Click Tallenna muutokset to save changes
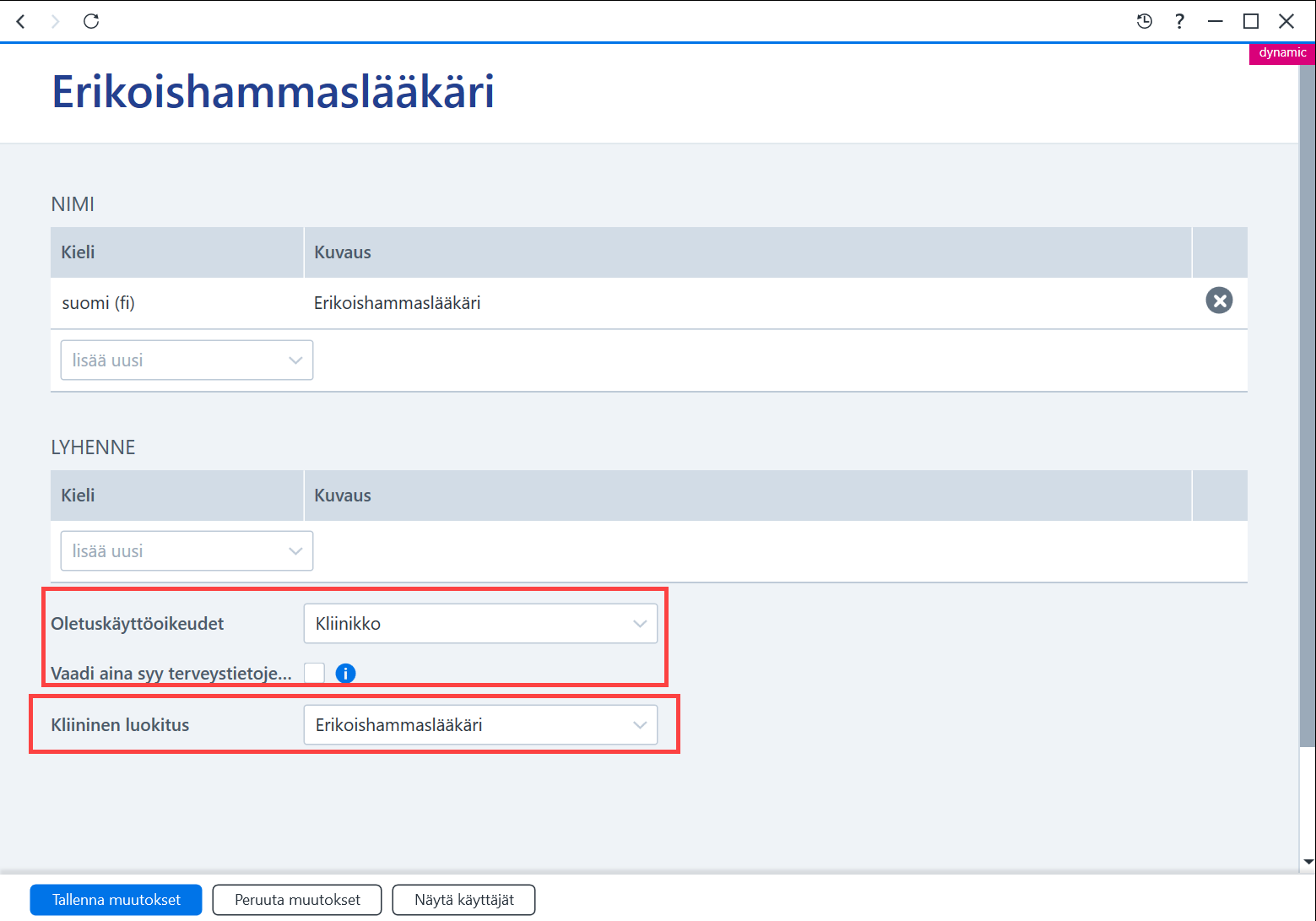Viewport: 1316px width, 921px height. [x=116, y=900]
